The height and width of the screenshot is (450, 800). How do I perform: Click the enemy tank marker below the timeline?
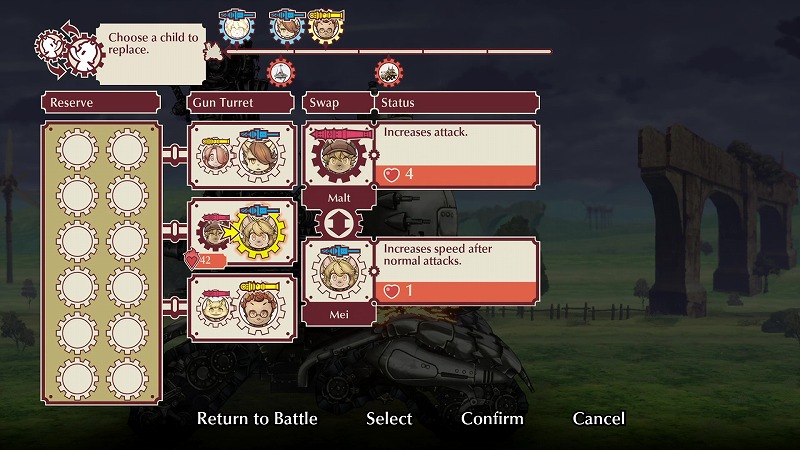coord(389,73)
